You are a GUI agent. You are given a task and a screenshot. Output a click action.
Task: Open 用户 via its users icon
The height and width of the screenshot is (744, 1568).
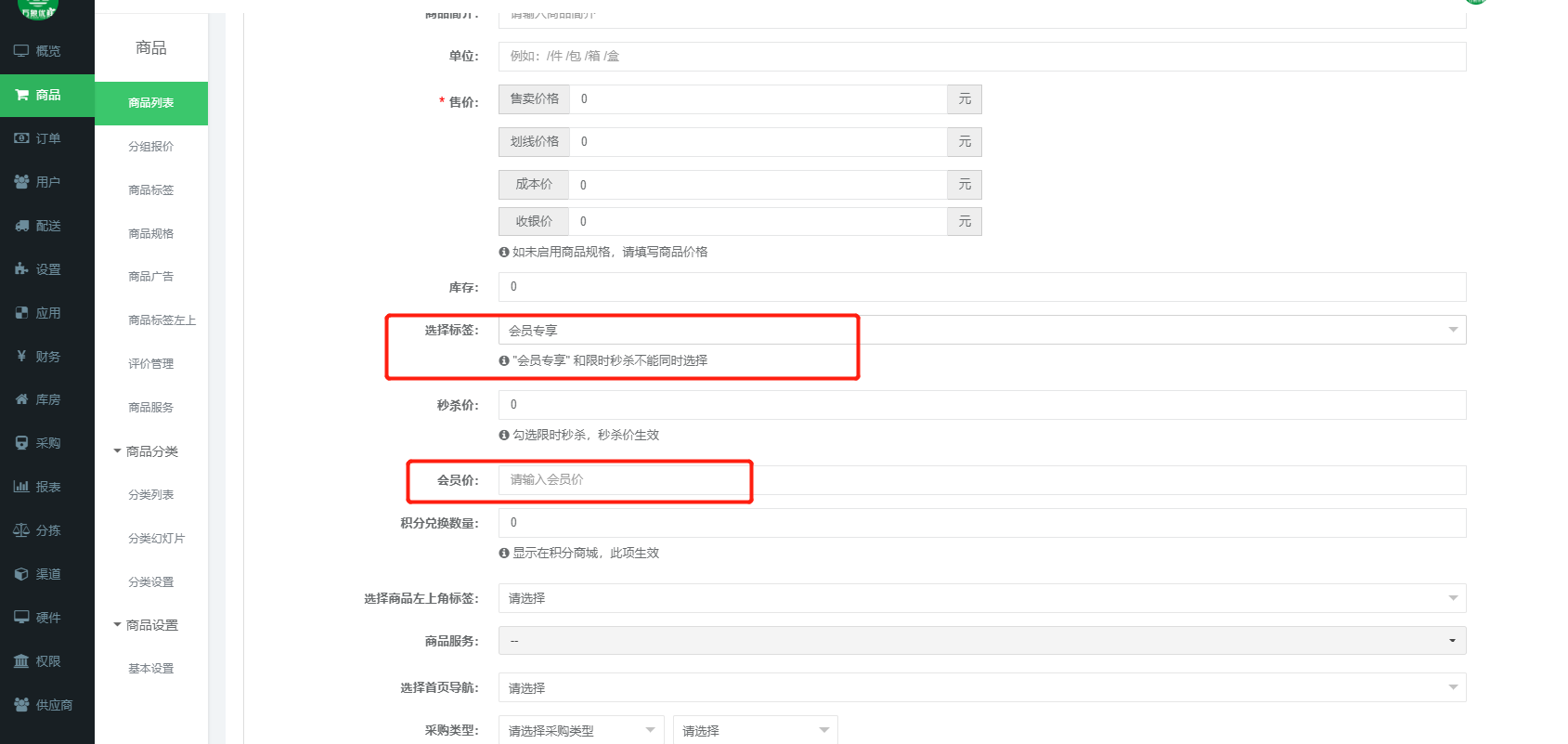(21, 182)
